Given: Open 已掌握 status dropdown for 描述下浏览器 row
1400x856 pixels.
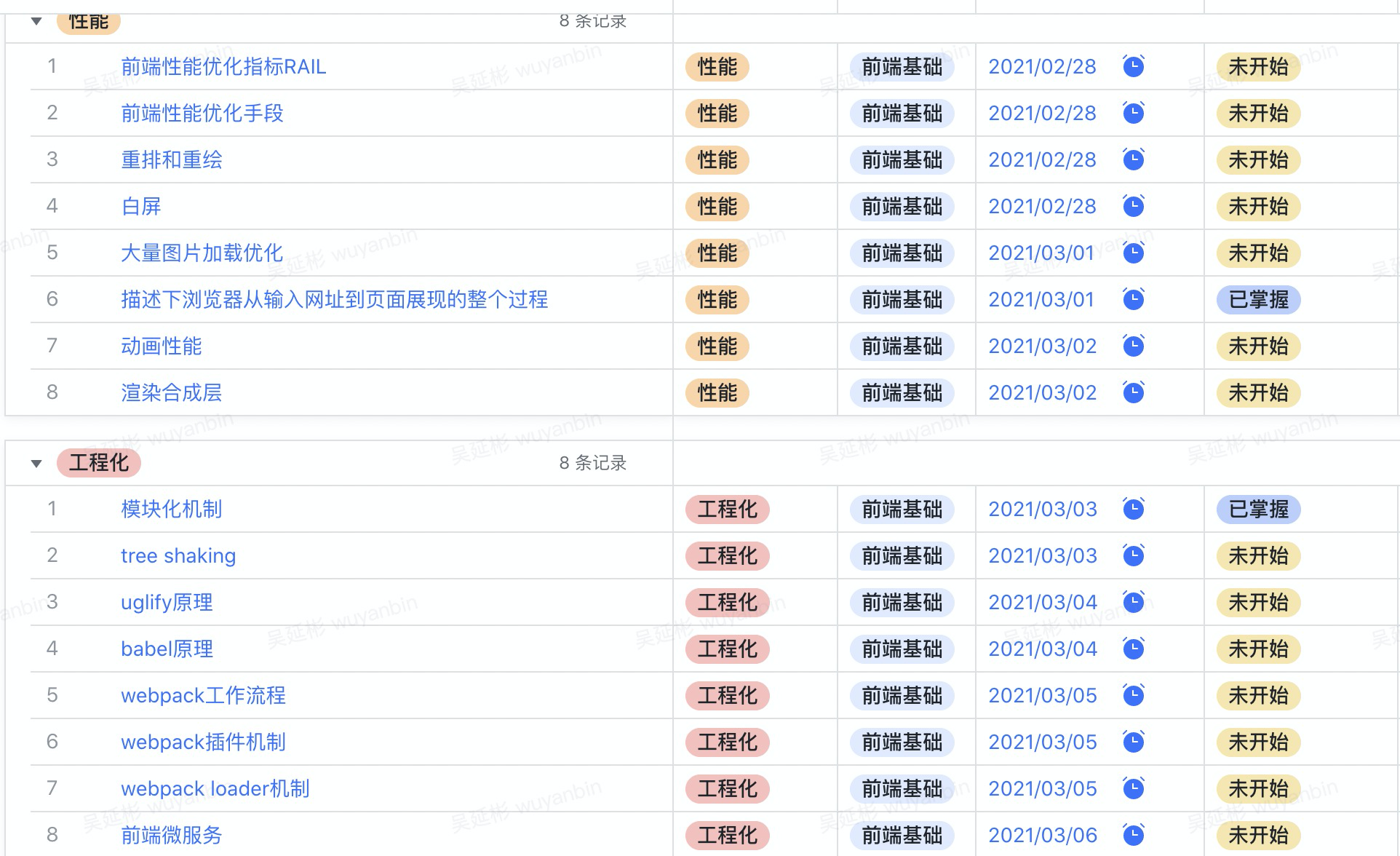Looking at the screenshot, I should pos(1258,299).
